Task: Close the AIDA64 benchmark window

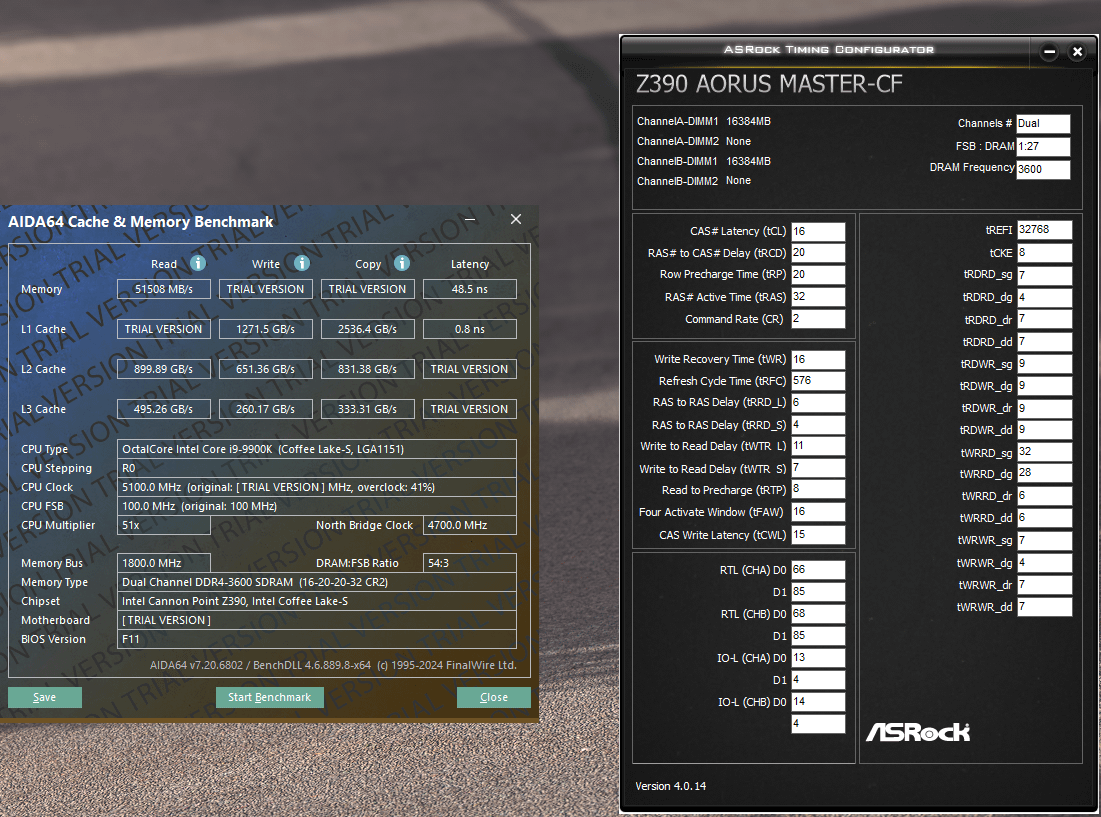Action: (x=516, y=219)
